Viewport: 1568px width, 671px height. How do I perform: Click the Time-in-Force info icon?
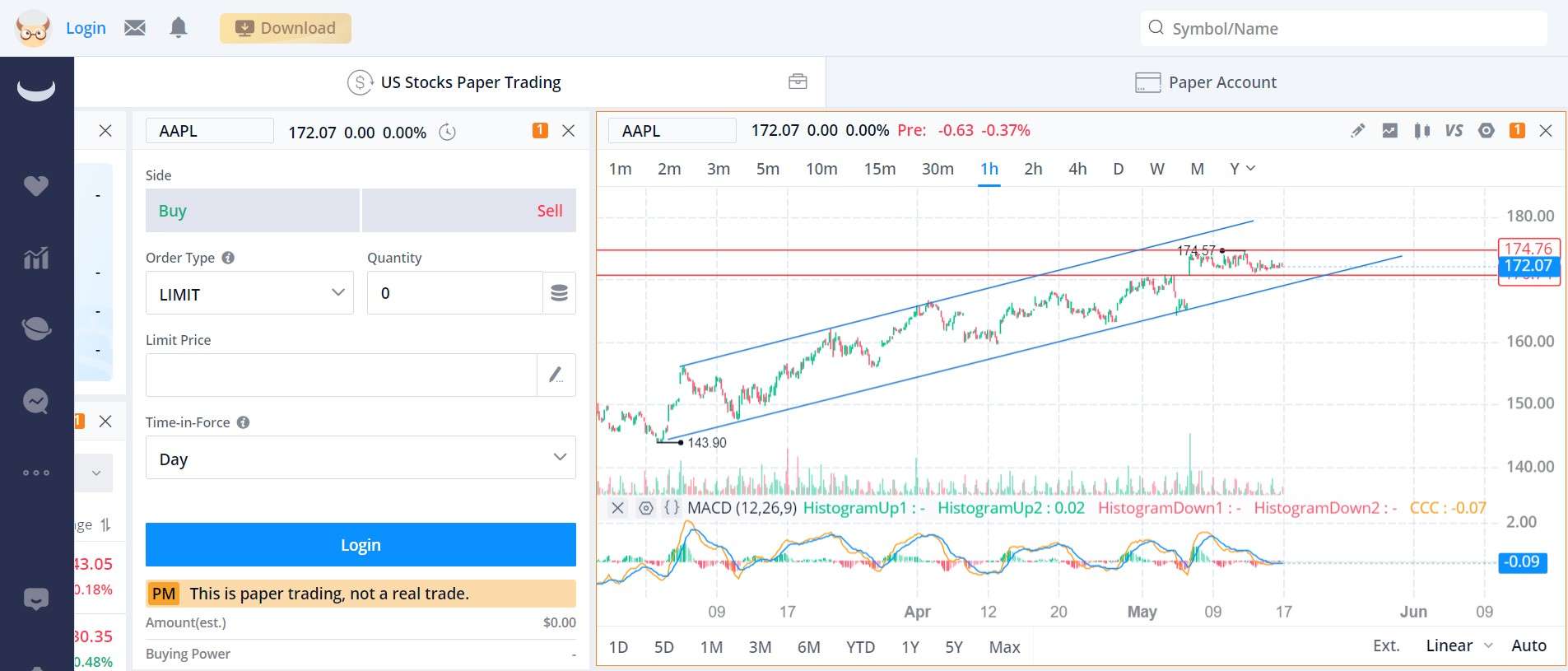(x=244, y=422)
